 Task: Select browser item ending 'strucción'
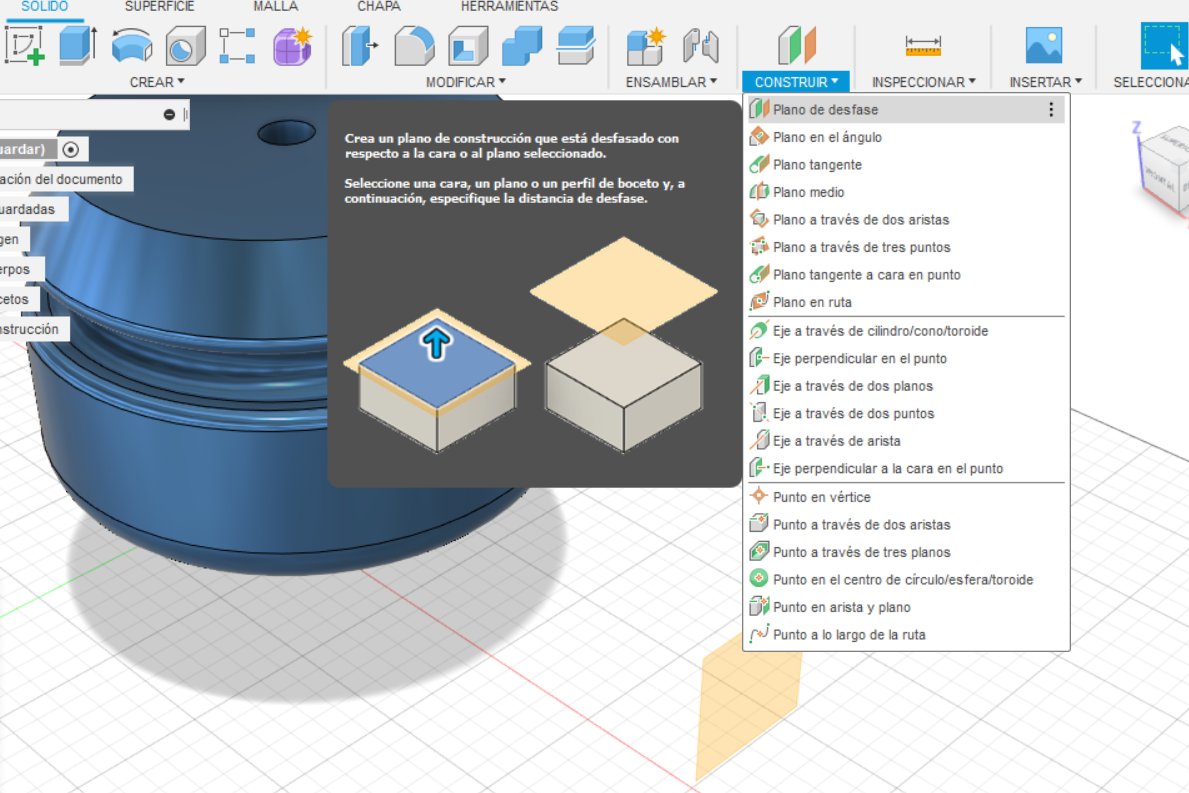click(x=34, y=329)
